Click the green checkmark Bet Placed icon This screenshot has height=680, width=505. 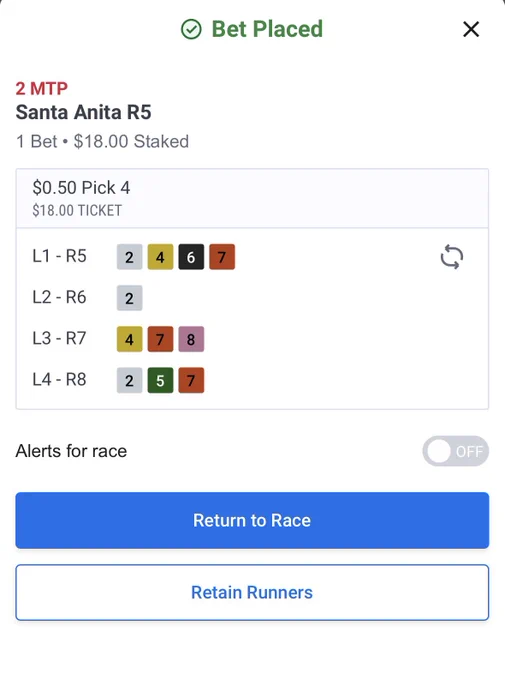click(x=191, y=29)
